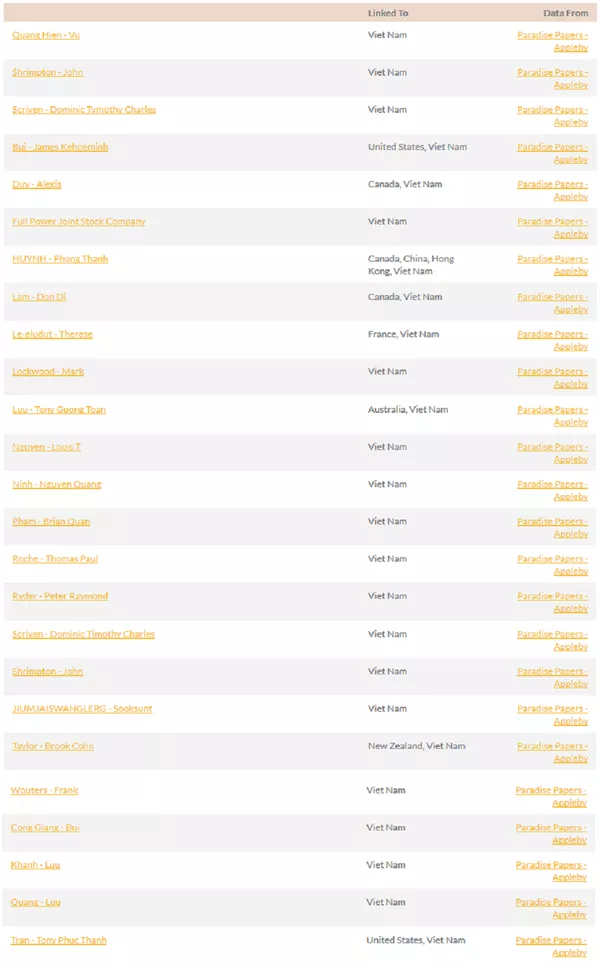The image size is (600, 966).
Task: Open Paradise Papers source for Duv - Alexis row
Action: (x=552, y=190)
